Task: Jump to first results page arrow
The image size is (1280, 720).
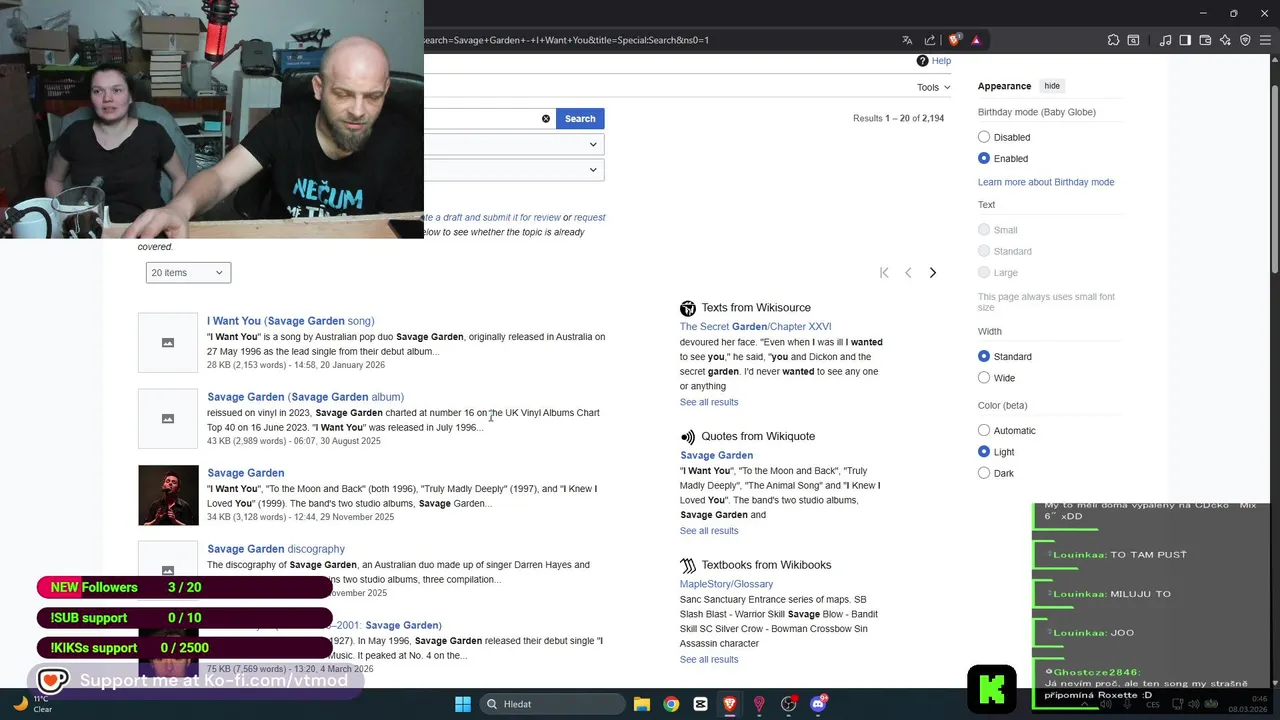Action: 884,273
